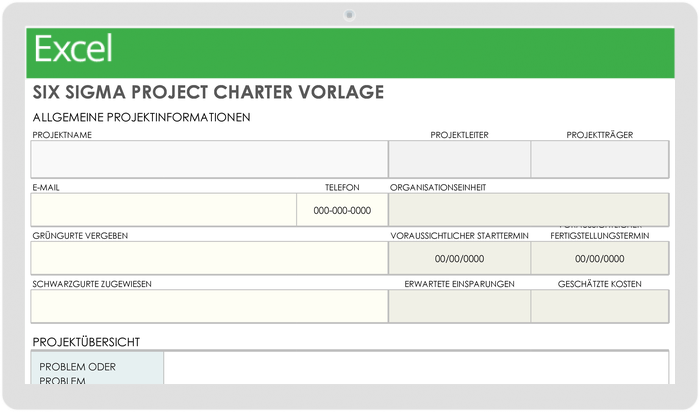Click the Problem oder Problem label cell

click(x=97, y=368)
